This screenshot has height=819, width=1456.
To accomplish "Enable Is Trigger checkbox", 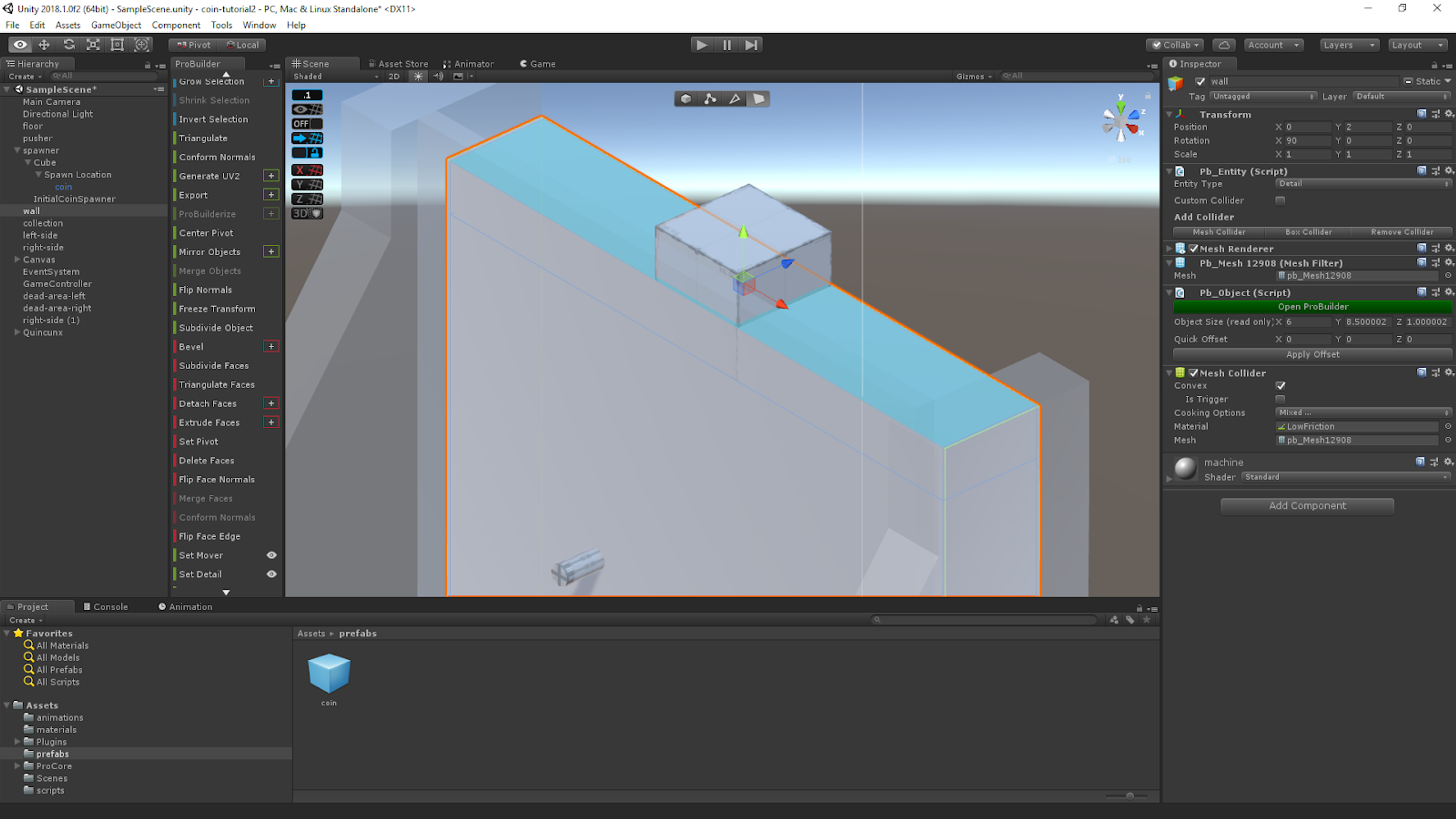I will click(1280, 399).
